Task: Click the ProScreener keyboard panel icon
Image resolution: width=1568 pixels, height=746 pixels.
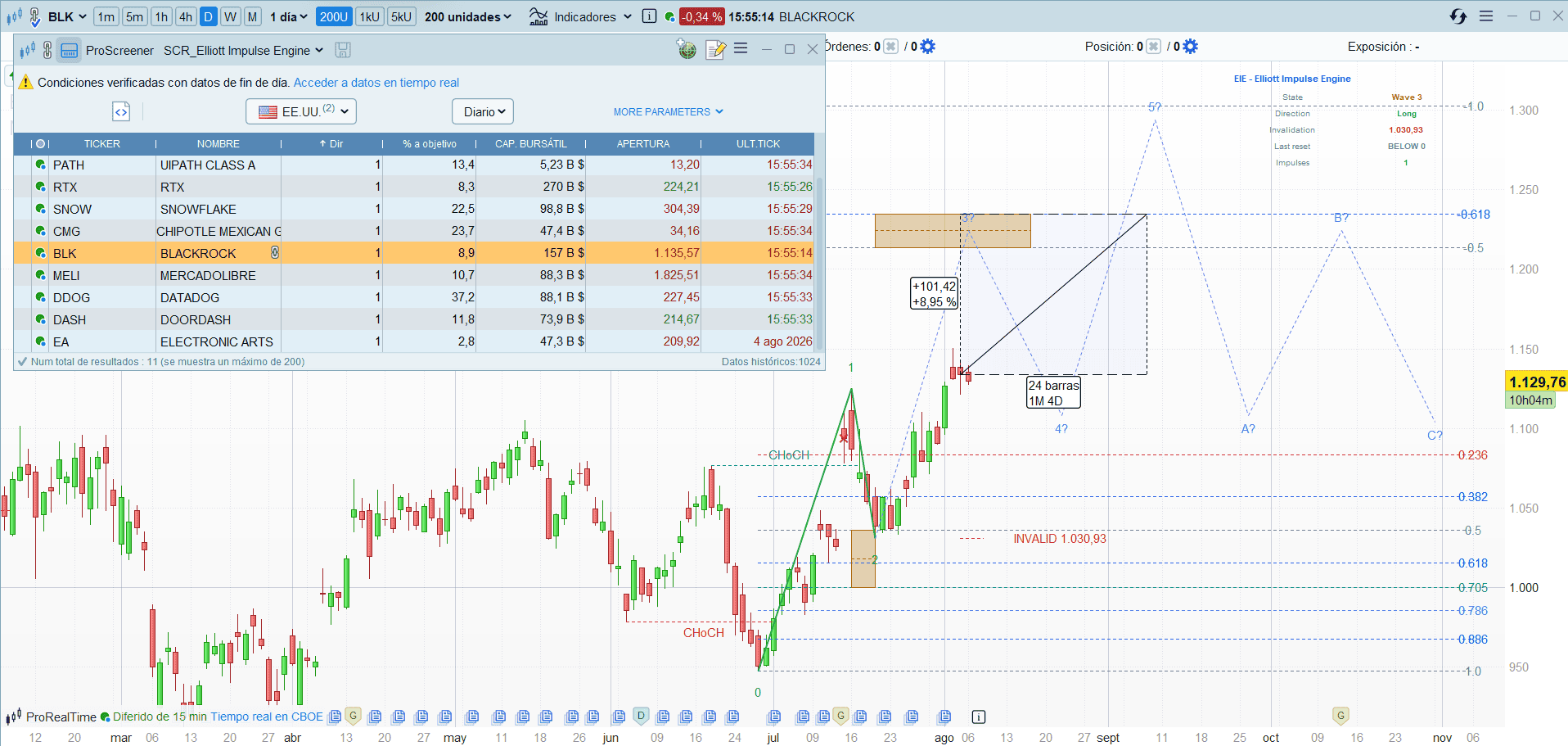Action: [70, 50]
